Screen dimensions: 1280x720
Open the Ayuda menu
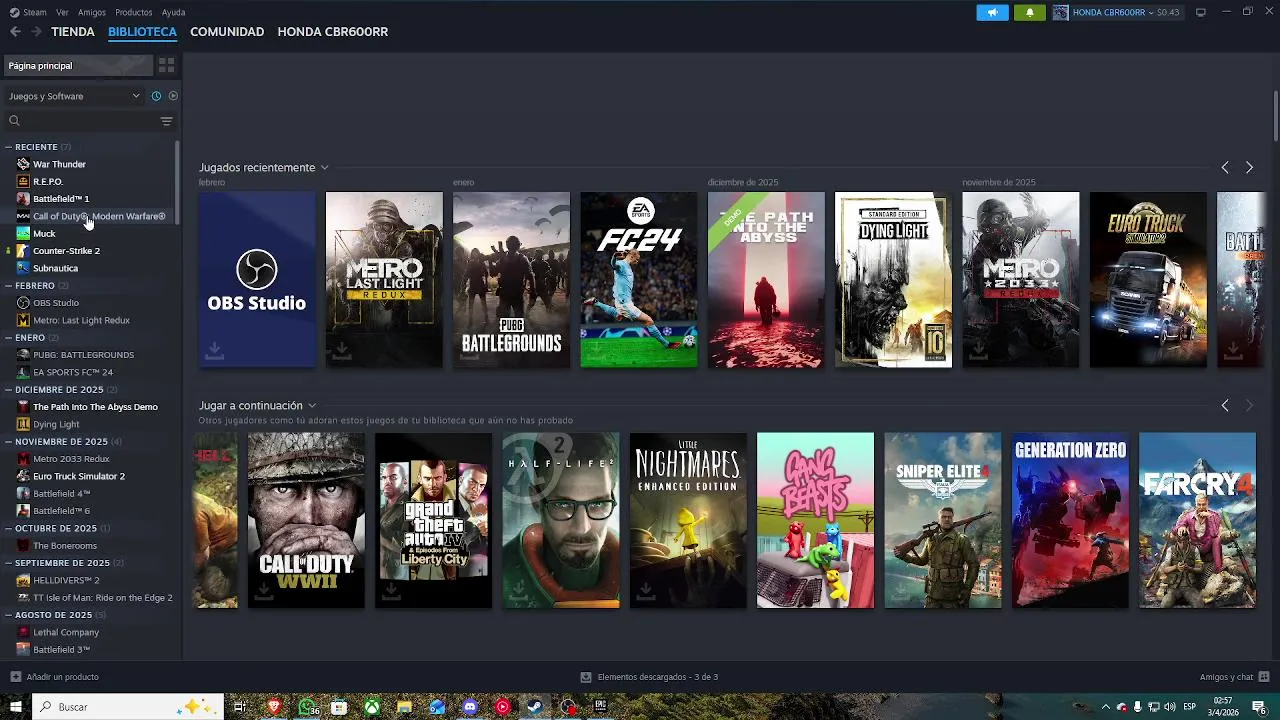(x=173, y=12)
